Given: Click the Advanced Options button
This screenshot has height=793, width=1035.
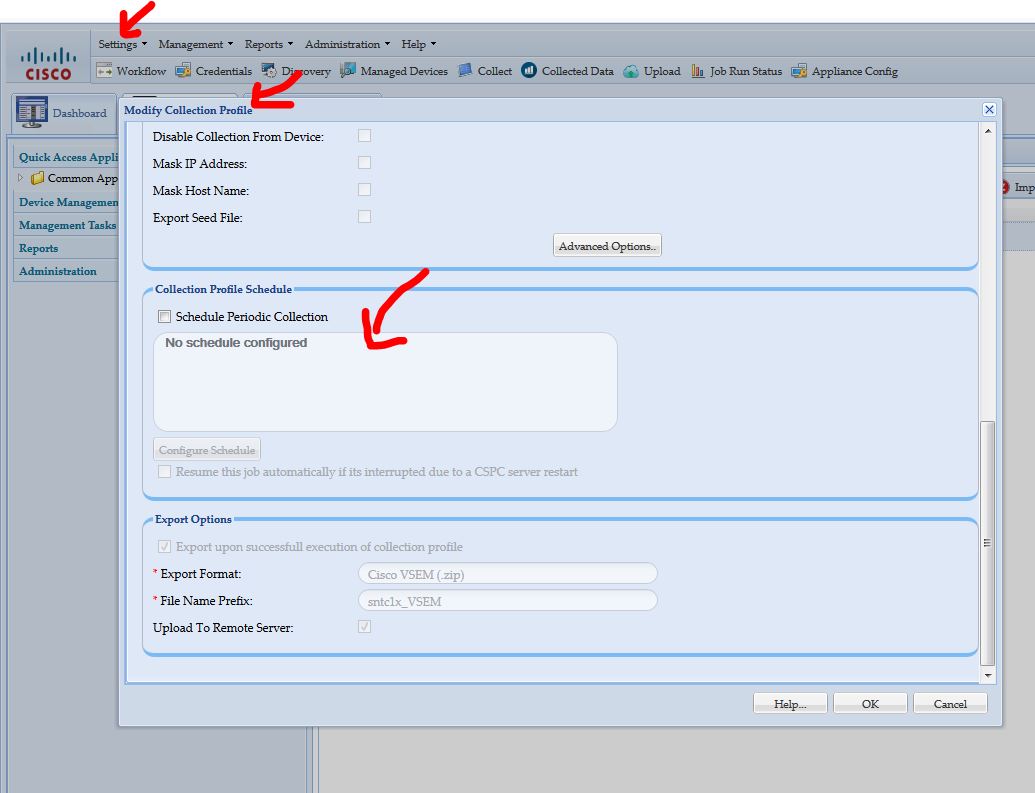Looking at the screenshot, I should [x=607, y=246].
